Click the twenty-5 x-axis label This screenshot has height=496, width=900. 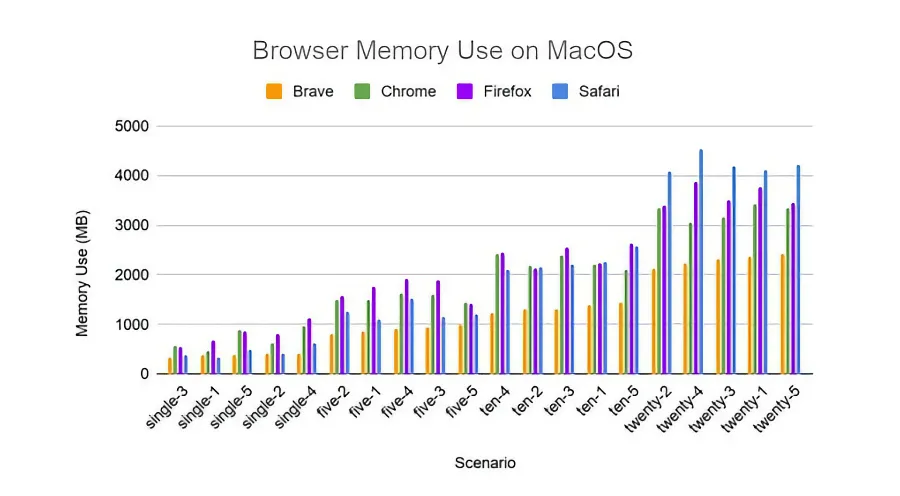(777, 411)
